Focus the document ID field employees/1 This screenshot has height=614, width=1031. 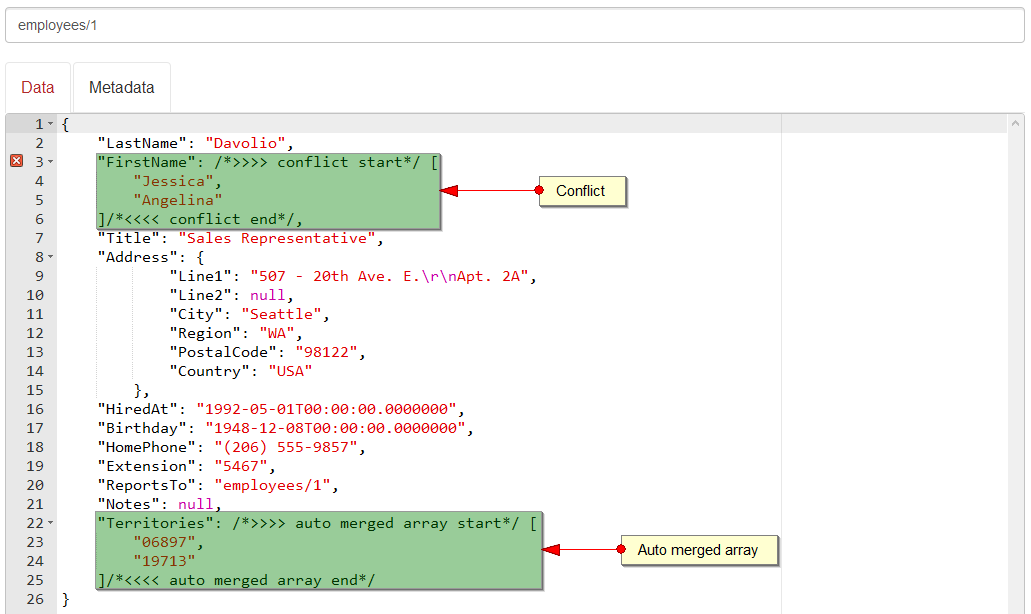tap(515, 26)
